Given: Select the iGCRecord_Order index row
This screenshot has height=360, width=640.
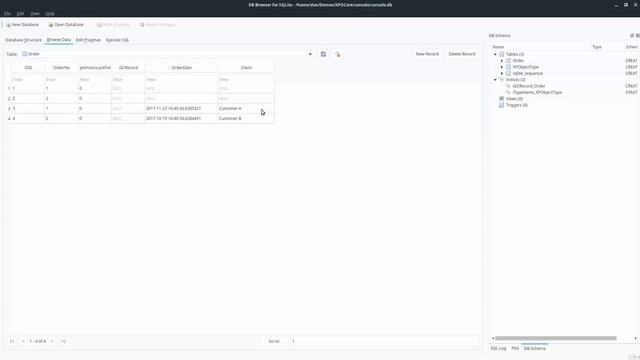Looking at the screenshot, I should pyautogui.click(x=529, y=86).
